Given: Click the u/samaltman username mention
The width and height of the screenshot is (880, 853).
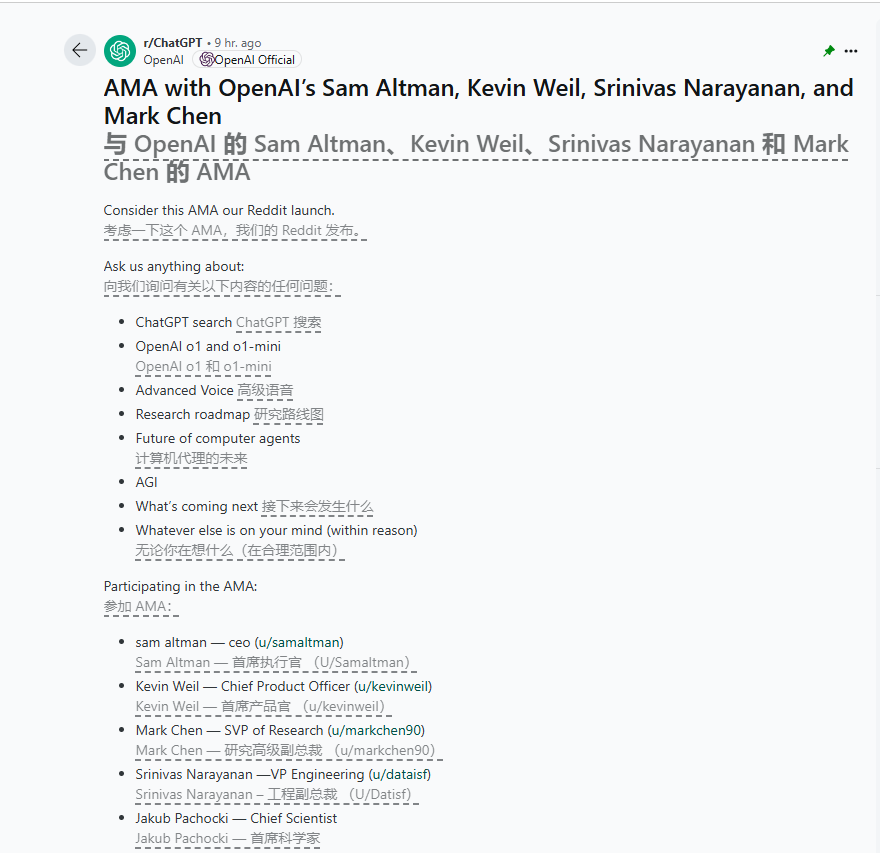Looking at the screenshot, I should pos(300,642).
